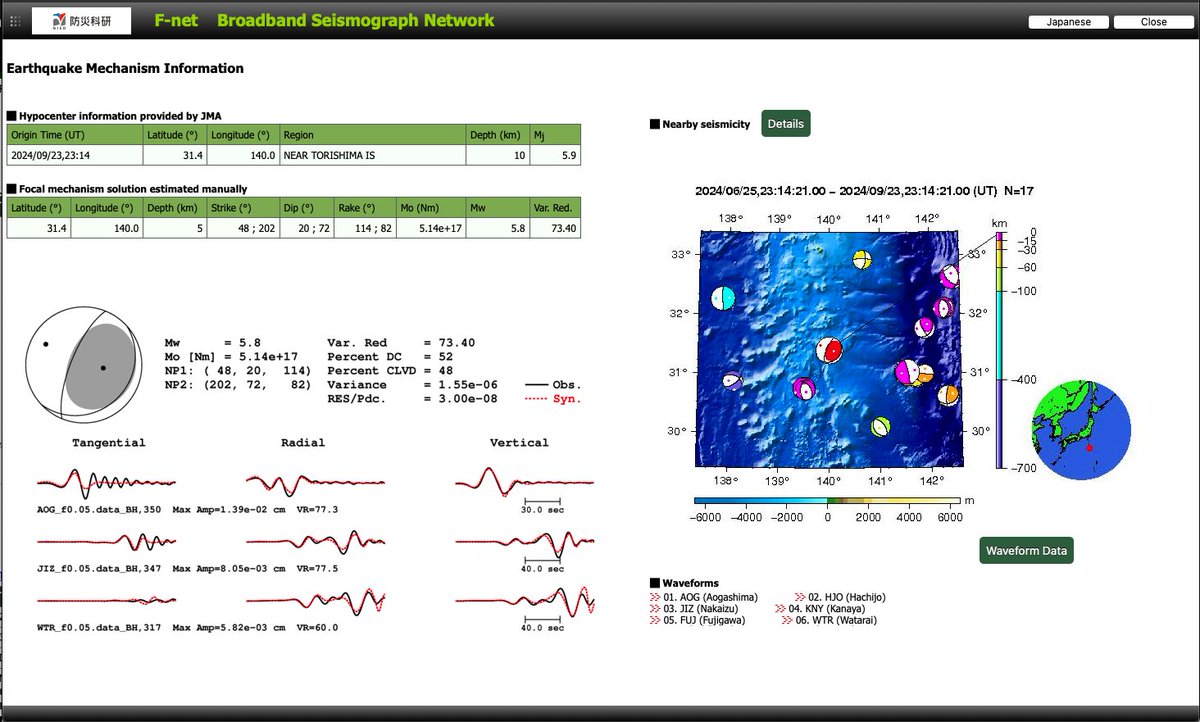Viewport: 1200px width, 722px height.
Task: Open waveform 01. AOG (Aogashima)
Action: coord(703,597)
